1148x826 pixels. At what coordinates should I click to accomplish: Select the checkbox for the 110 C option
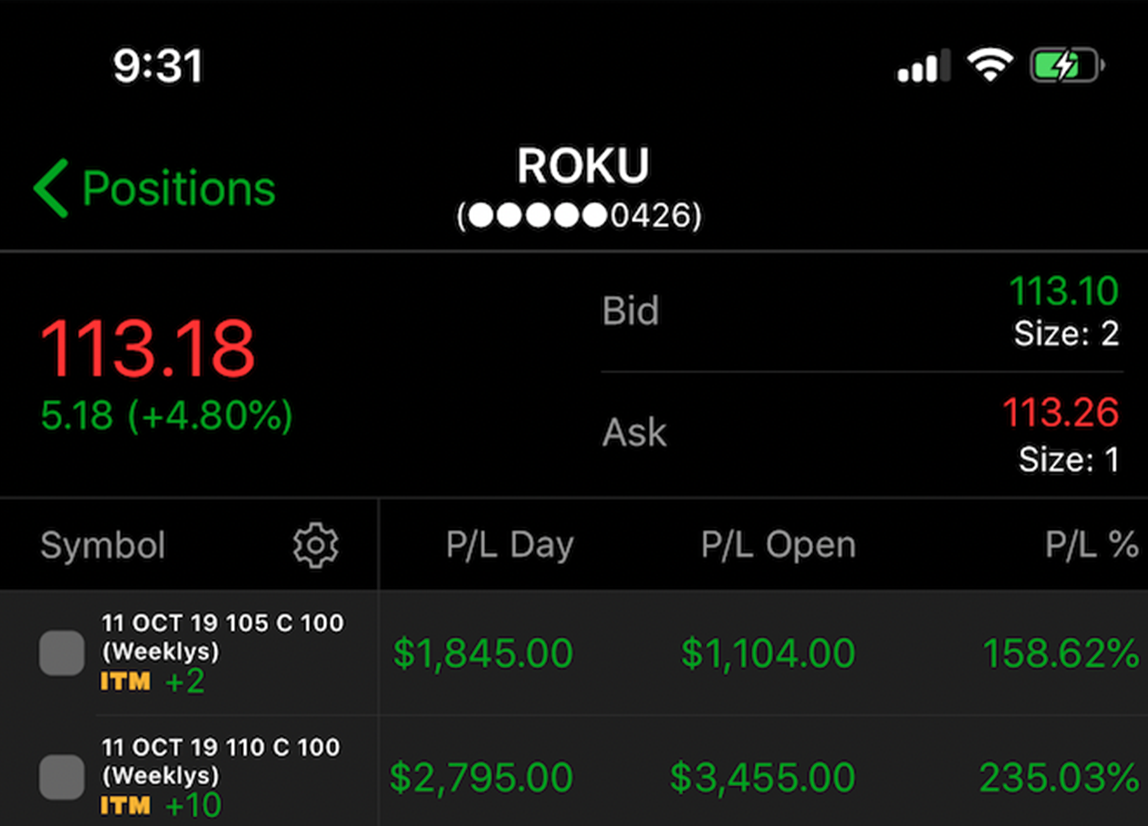click(x=62, y=777)
